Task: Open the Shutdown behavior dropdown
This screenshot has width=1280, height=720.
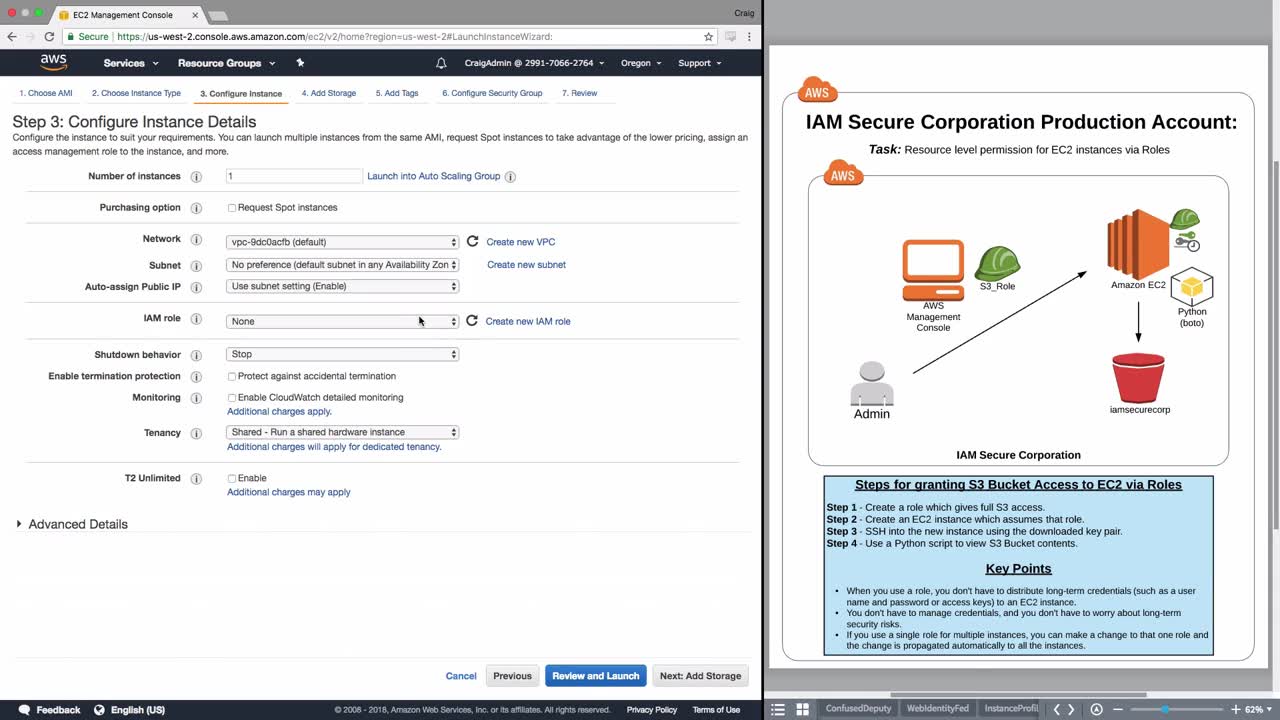Action: coord(343,354)
